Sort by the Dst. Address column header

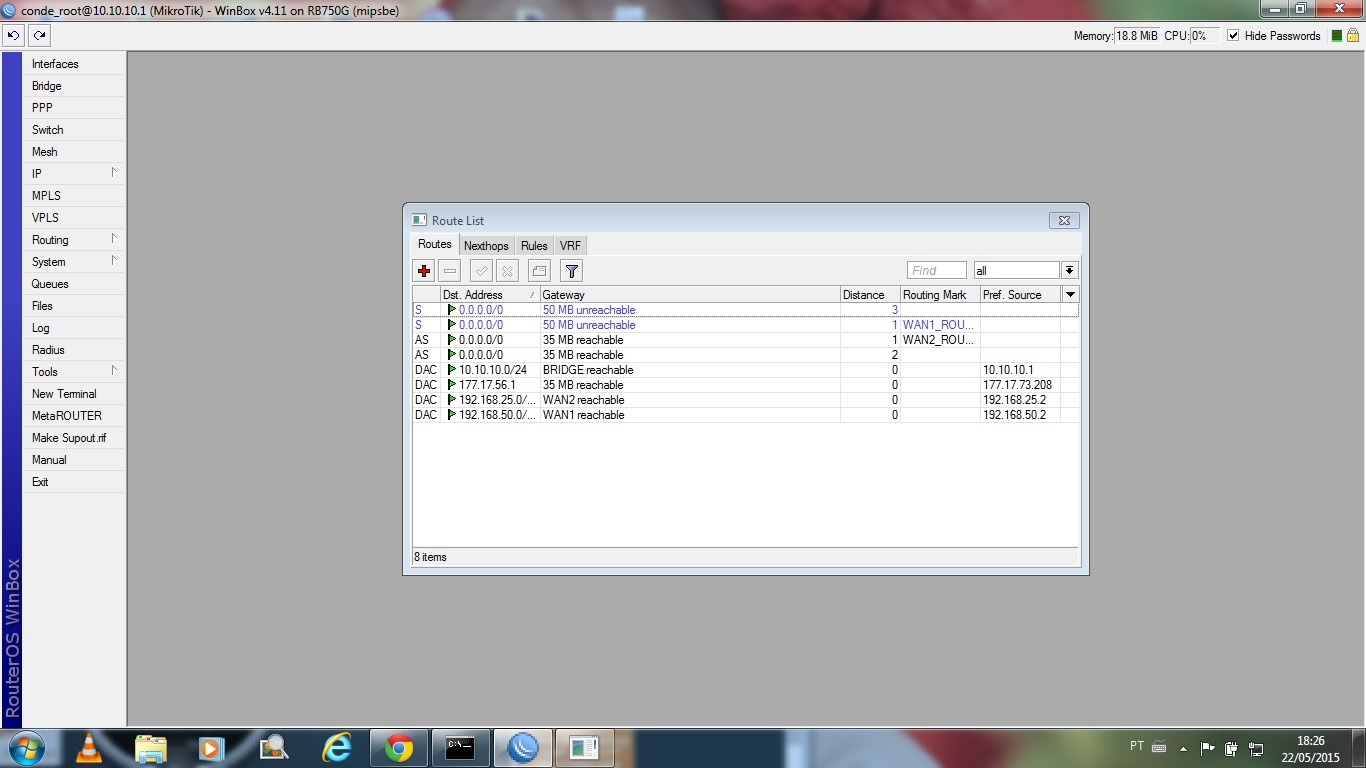point(490,295)
